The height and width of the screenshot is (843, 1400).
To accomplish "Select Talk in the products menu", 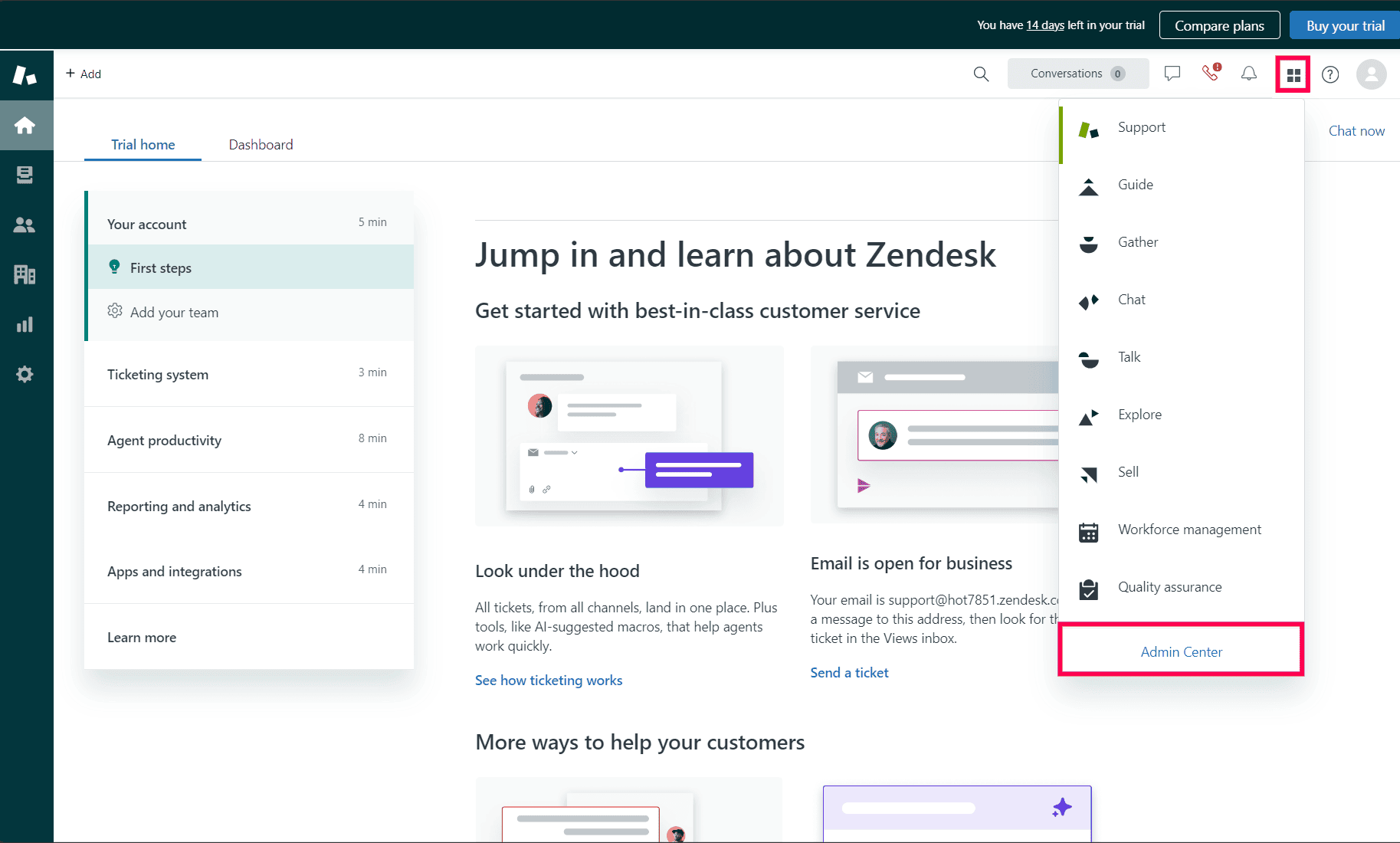I will click(1182, 357).
